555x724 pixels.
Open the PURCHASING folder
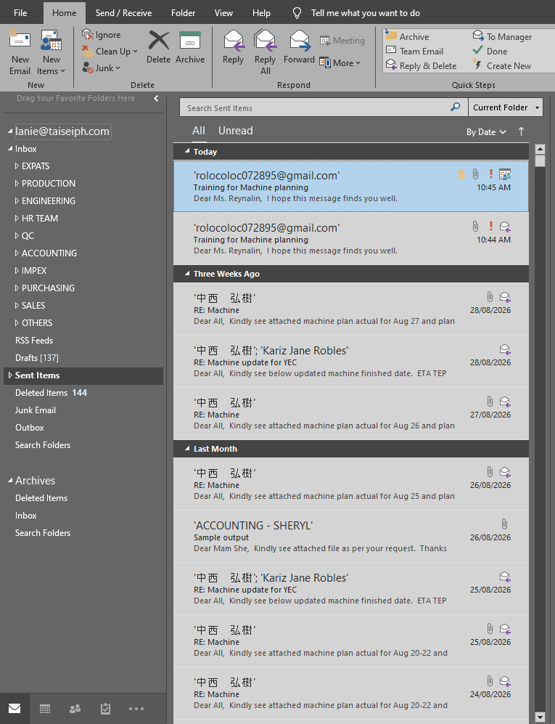(x=48, y=288)
